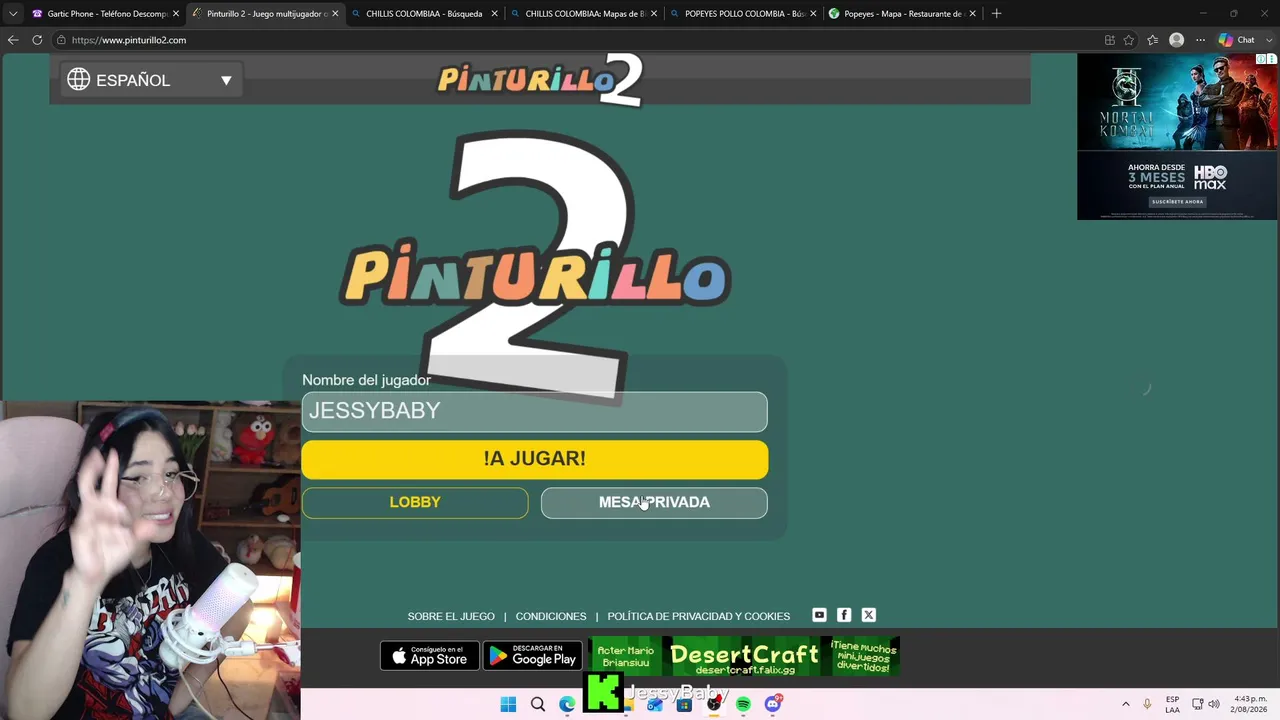
Task: Switch to the CHILLIS COLOMBIAA Búsqueda tab
Action: tap(424, 14)
